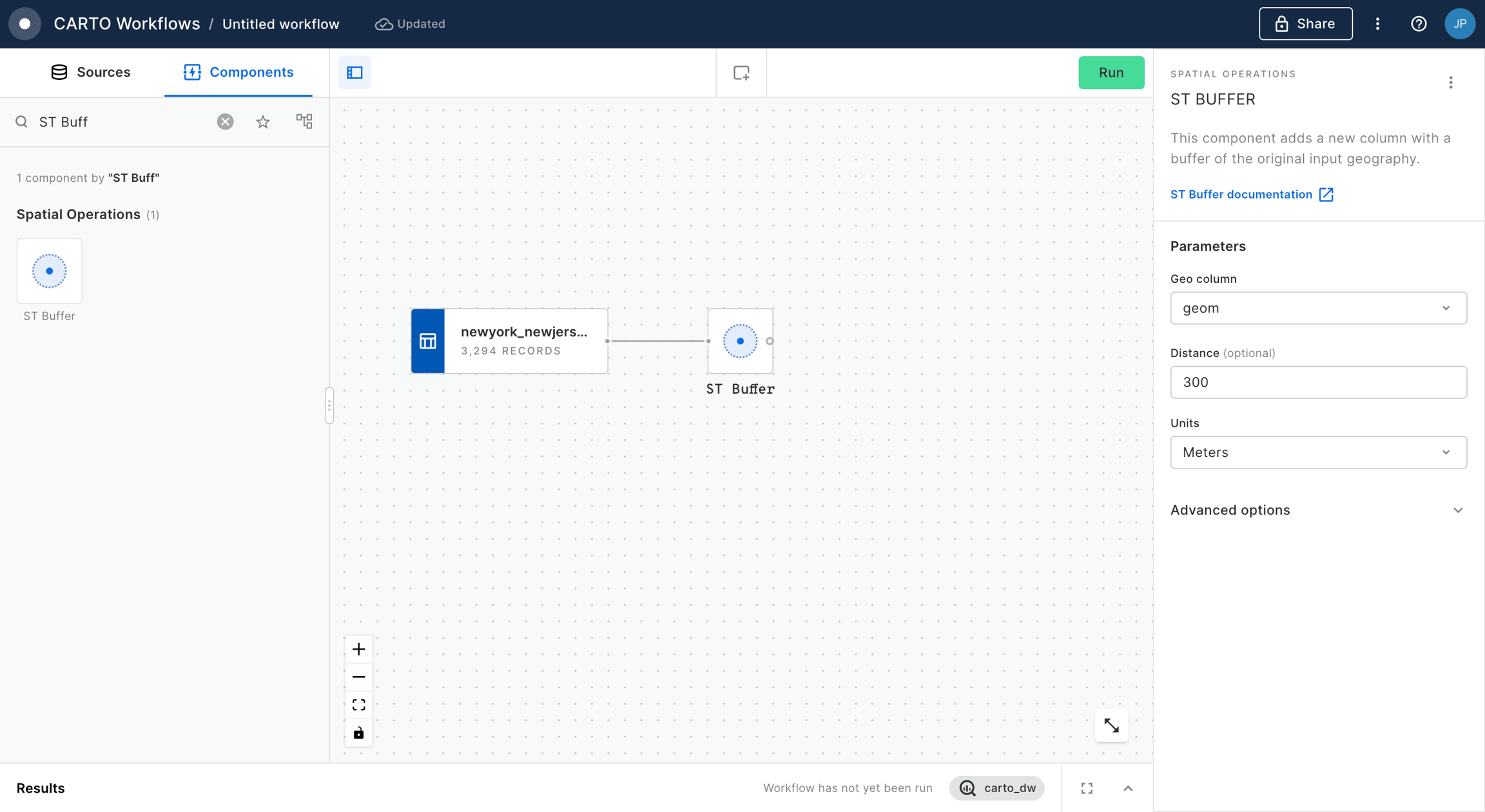This screenshot has height=812, width=1485.
Task: Toggle canvas lock
Action: click(x=359, y=733)
